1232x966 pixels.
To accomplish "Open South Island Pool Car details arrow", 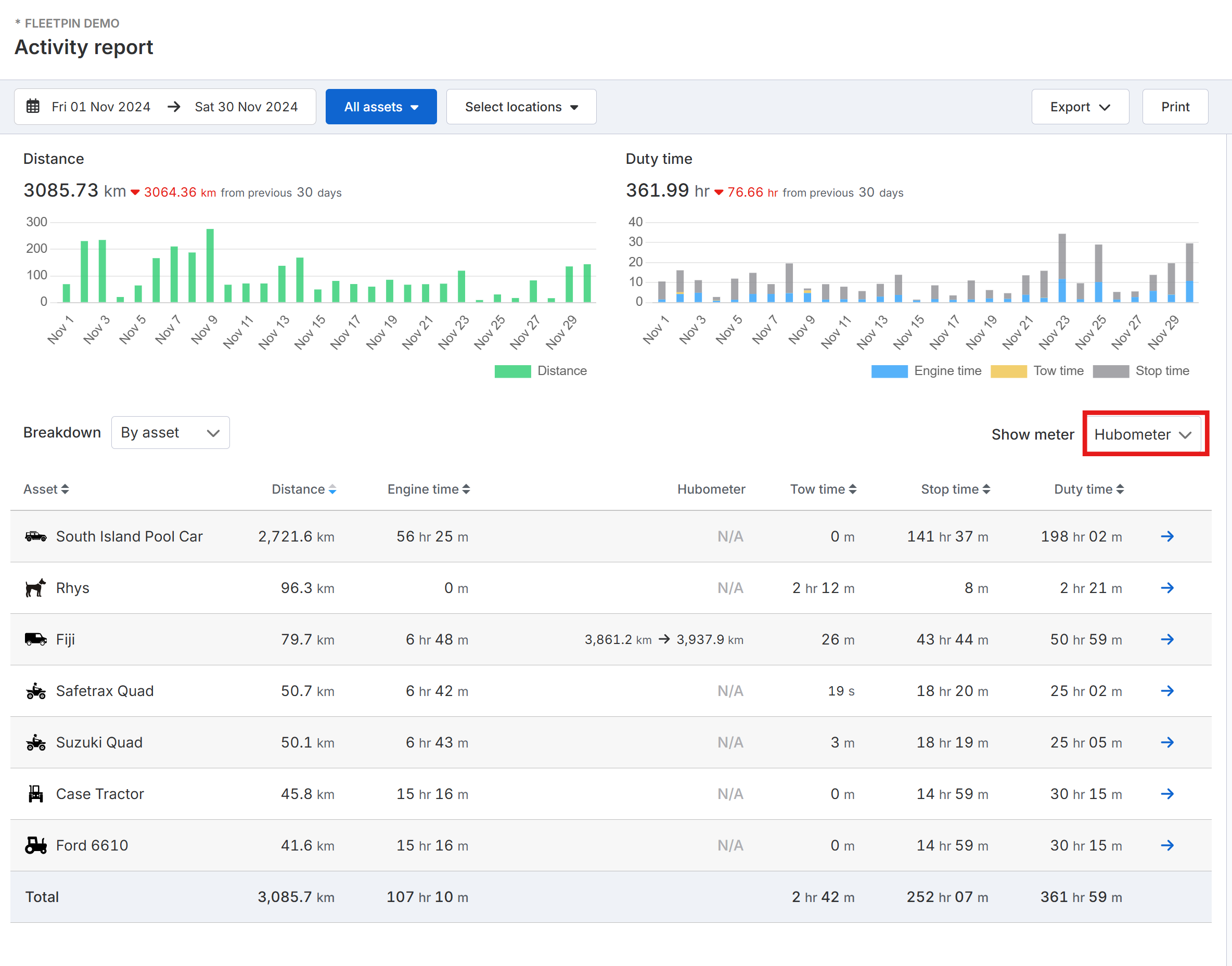I will click(x=1167, y=536).
